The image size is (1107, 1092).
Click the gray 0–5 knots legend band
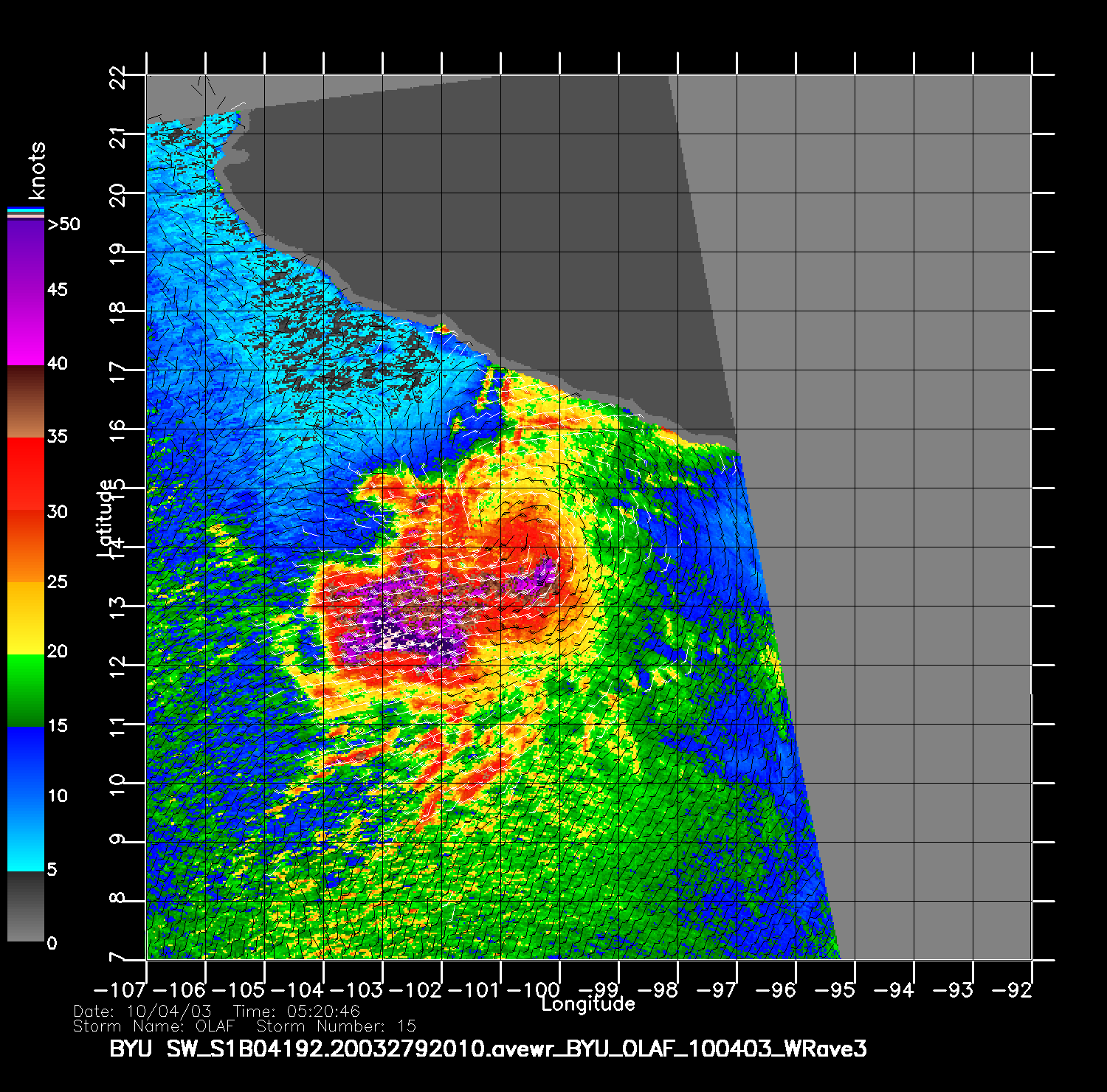click(x=26, y=908)
